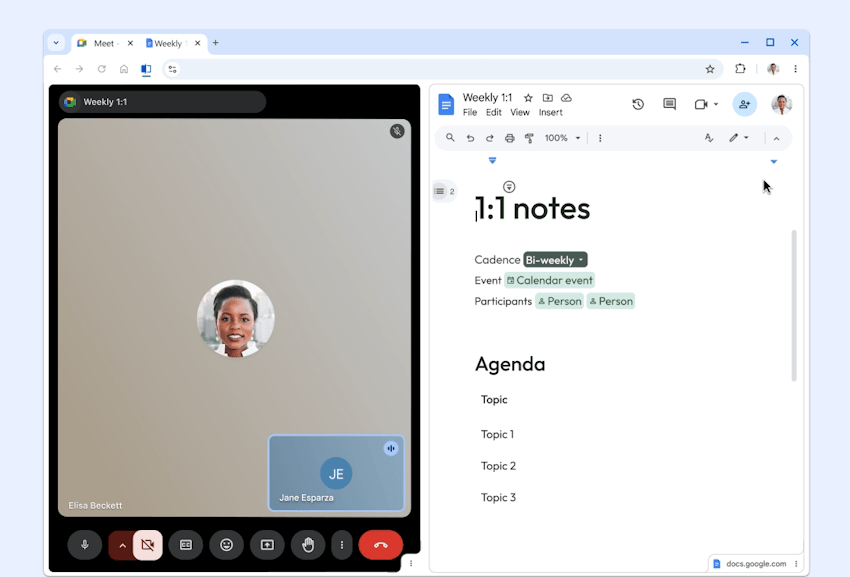850x577 pixels.
Task: Click the paint format roller icon
Action: [x=529, y=138]
